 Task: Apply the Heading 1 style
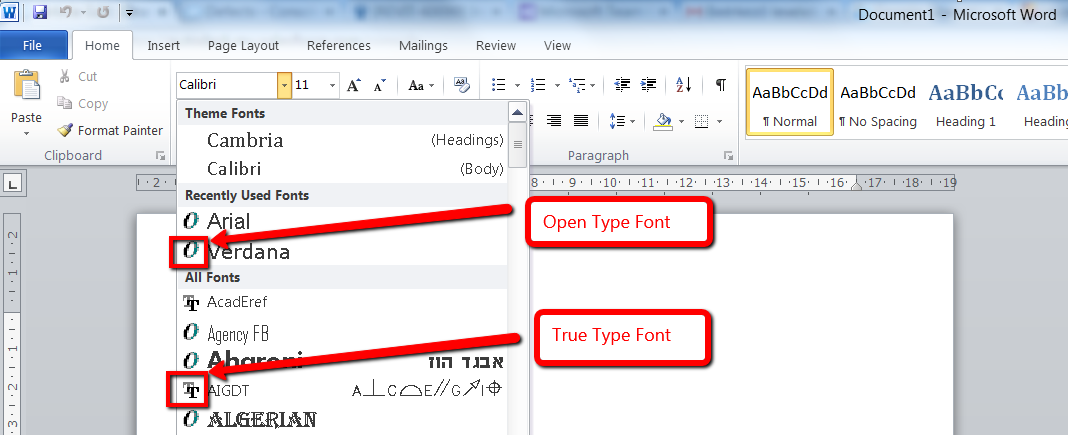point(966,102)
